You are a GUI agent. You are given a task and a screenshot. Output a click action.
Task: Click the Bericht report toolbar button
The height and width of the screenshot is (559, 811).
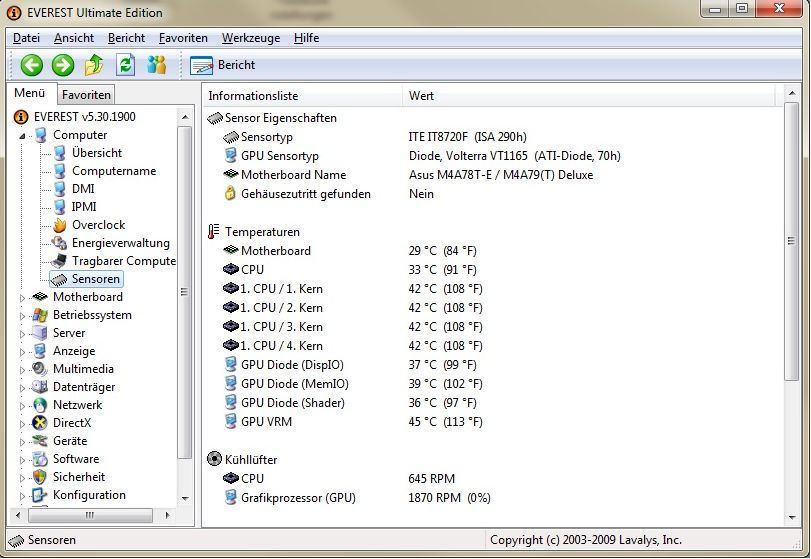click(x=222, y=65)
